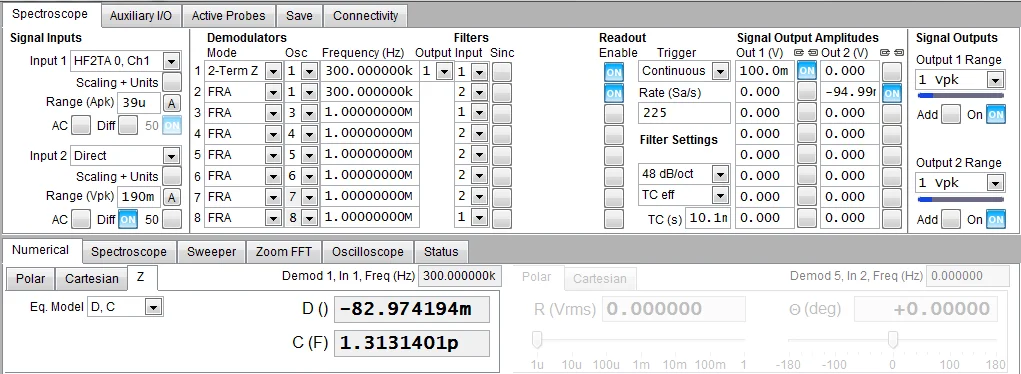Click the Output 1 Range level bar
The width and height of the screenshot is (1021, 374).
tap(960, 96)
